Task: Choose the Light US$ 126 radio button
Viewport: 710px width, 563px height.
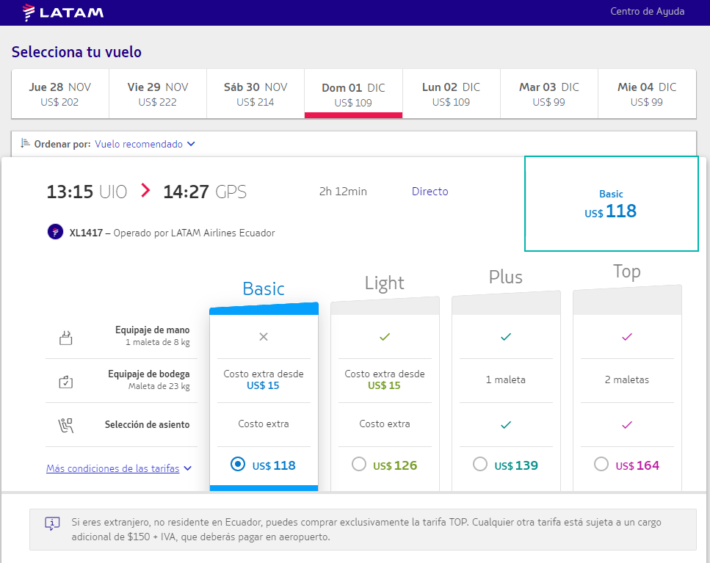Action: 359,464
